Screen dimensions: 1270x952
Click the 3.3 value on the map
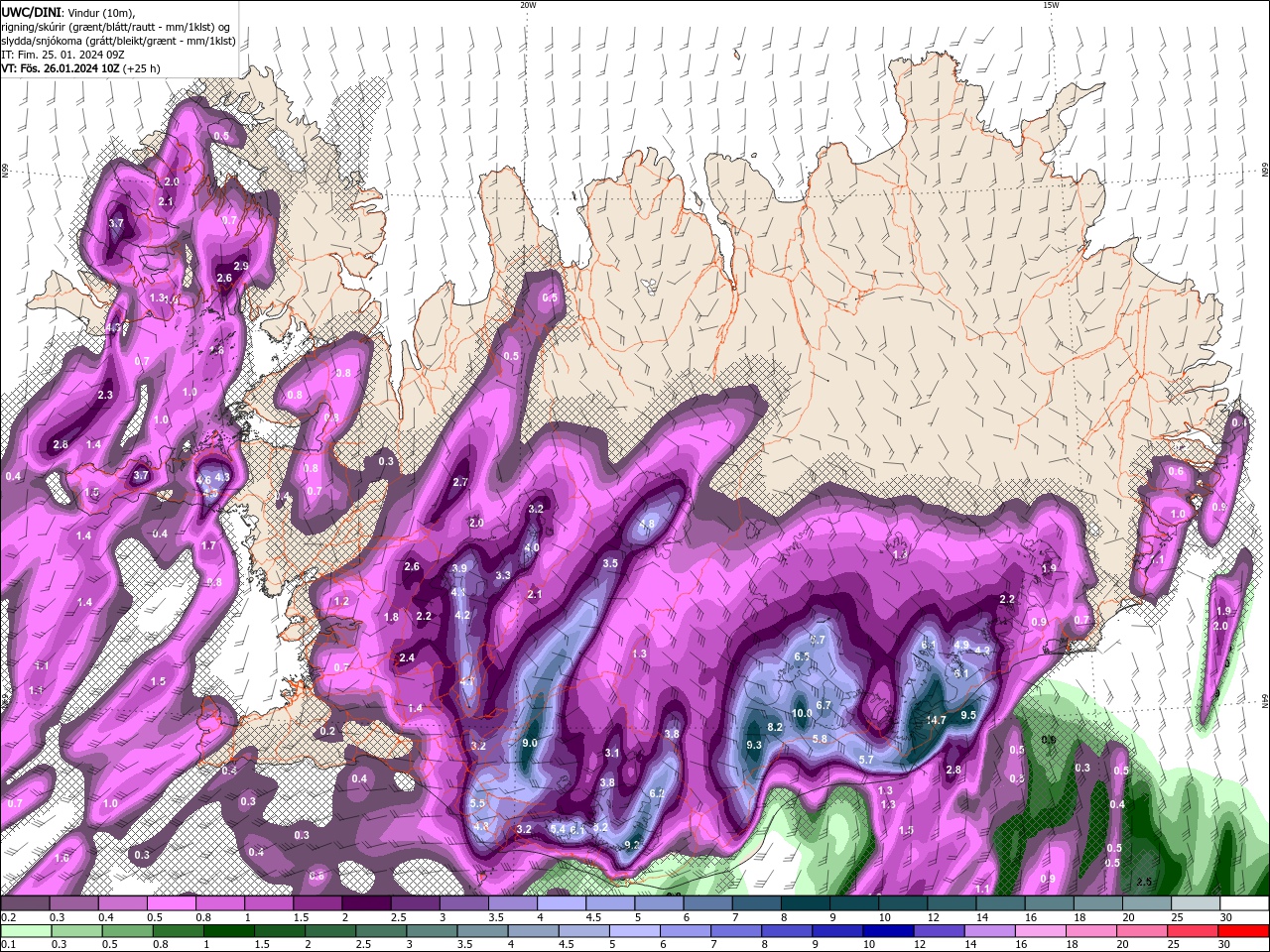503,575
